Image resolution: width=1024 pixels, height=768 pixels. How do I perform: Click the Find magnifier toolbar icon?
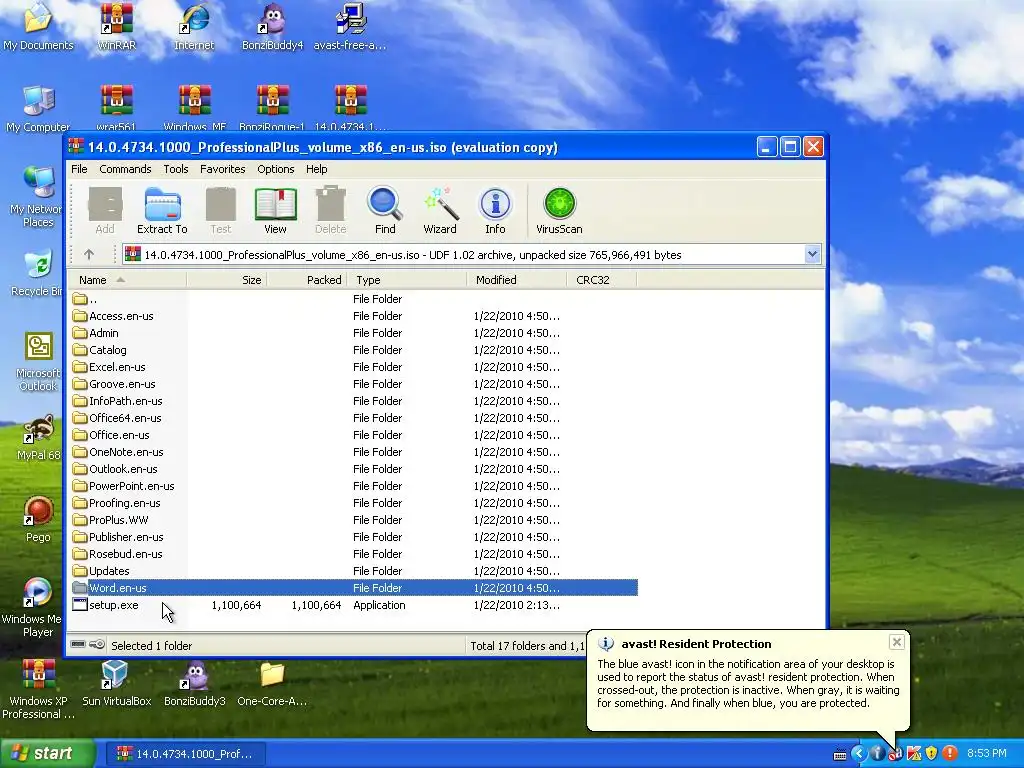[385, 210]
